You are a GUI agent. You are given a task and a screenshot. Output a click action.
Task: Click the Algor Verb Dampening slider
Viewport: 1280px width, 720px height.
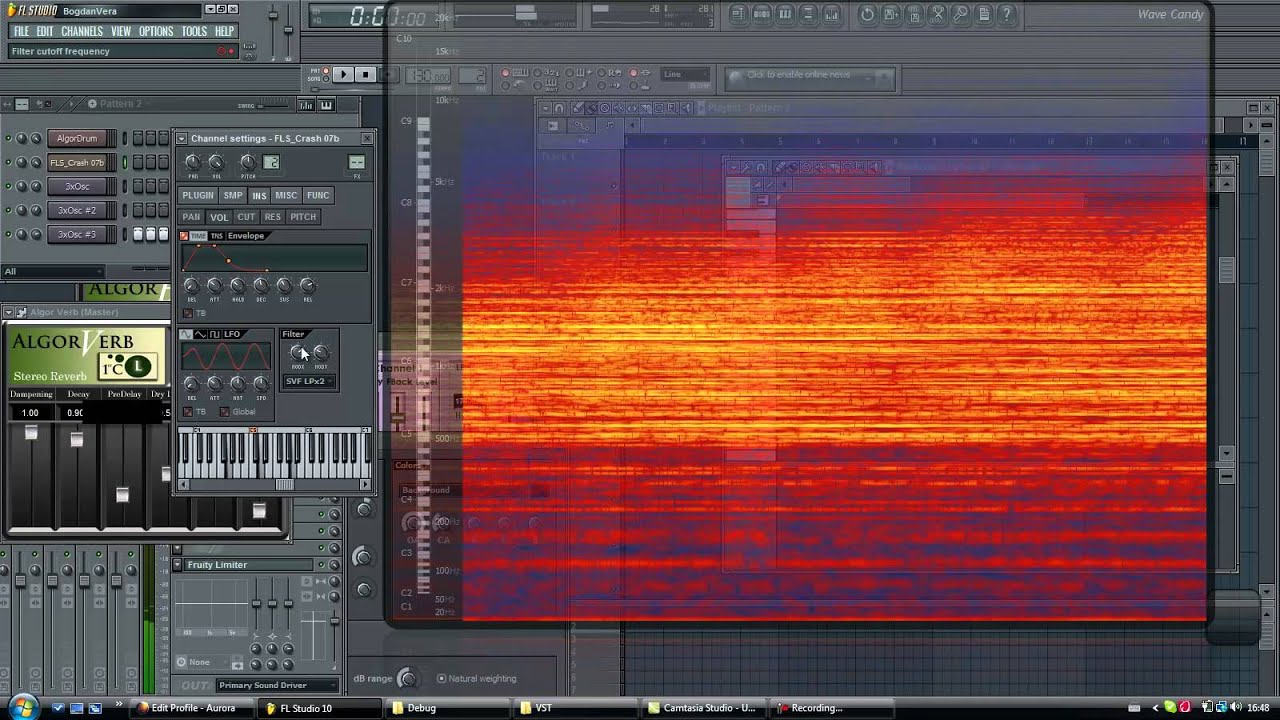click(31, 433)
